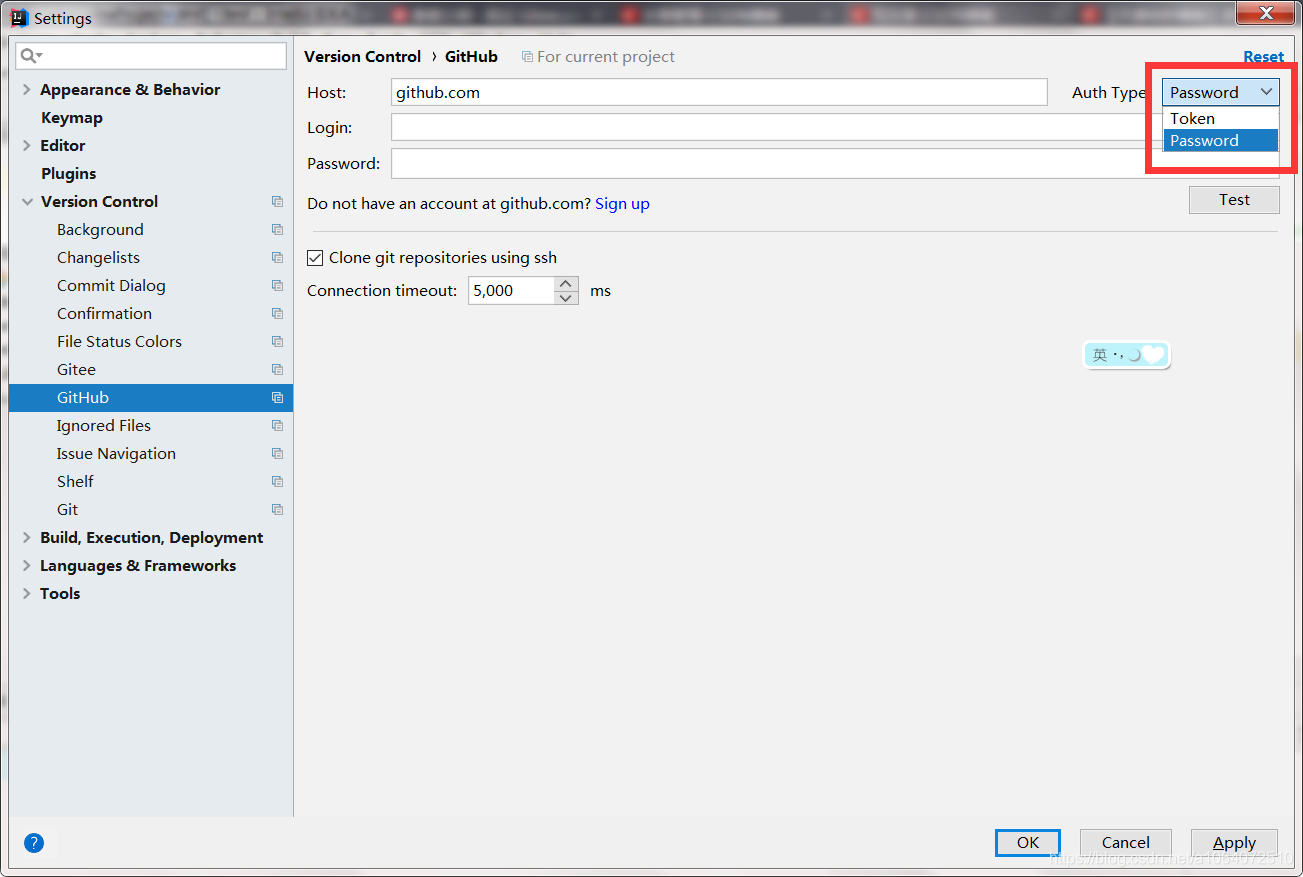Click the Connection timeout value field
The width and height of the screenshot is (1303, 877).
511,291
